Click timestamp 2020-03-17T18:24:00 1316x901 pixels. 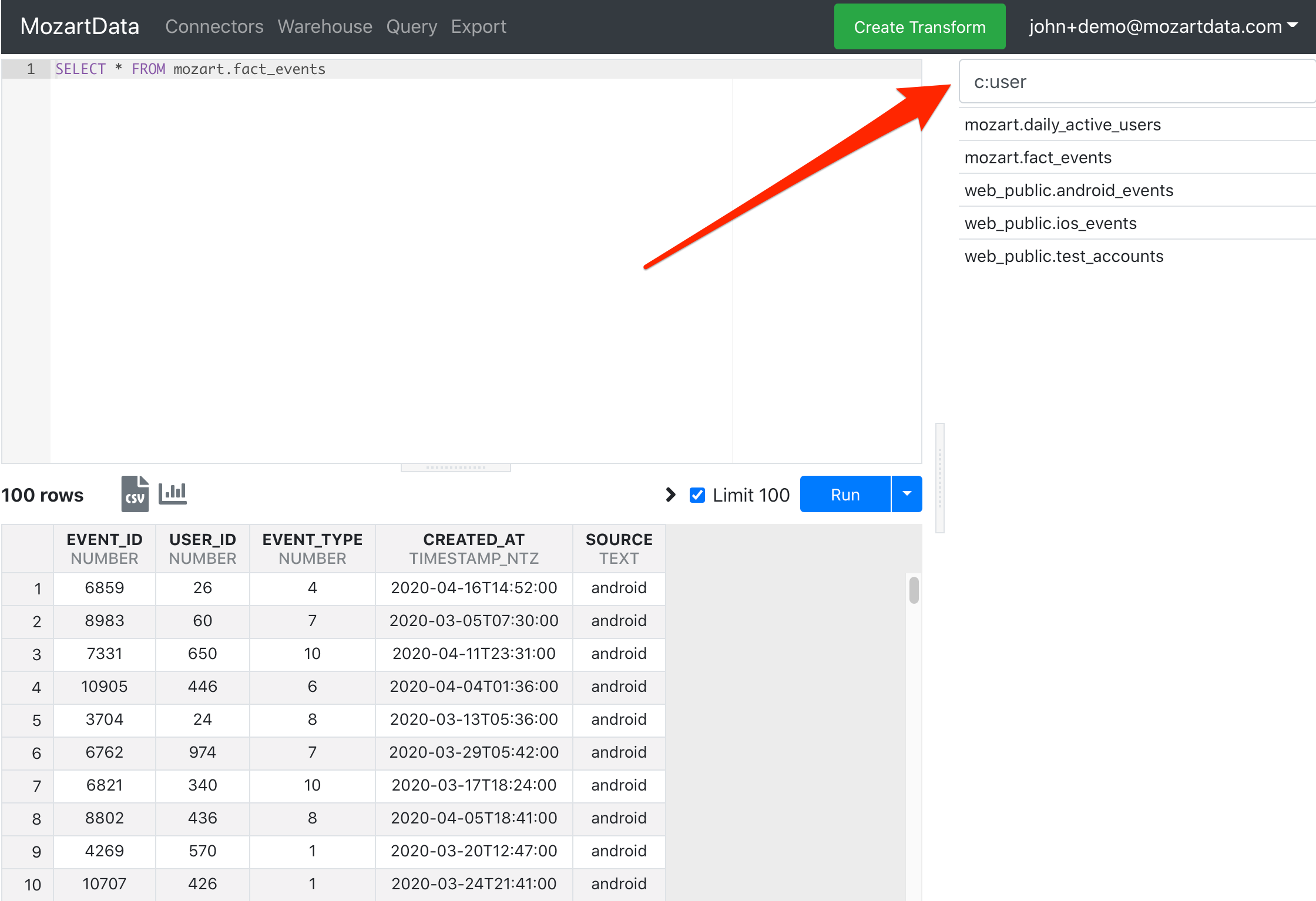(x=474, y=785)
